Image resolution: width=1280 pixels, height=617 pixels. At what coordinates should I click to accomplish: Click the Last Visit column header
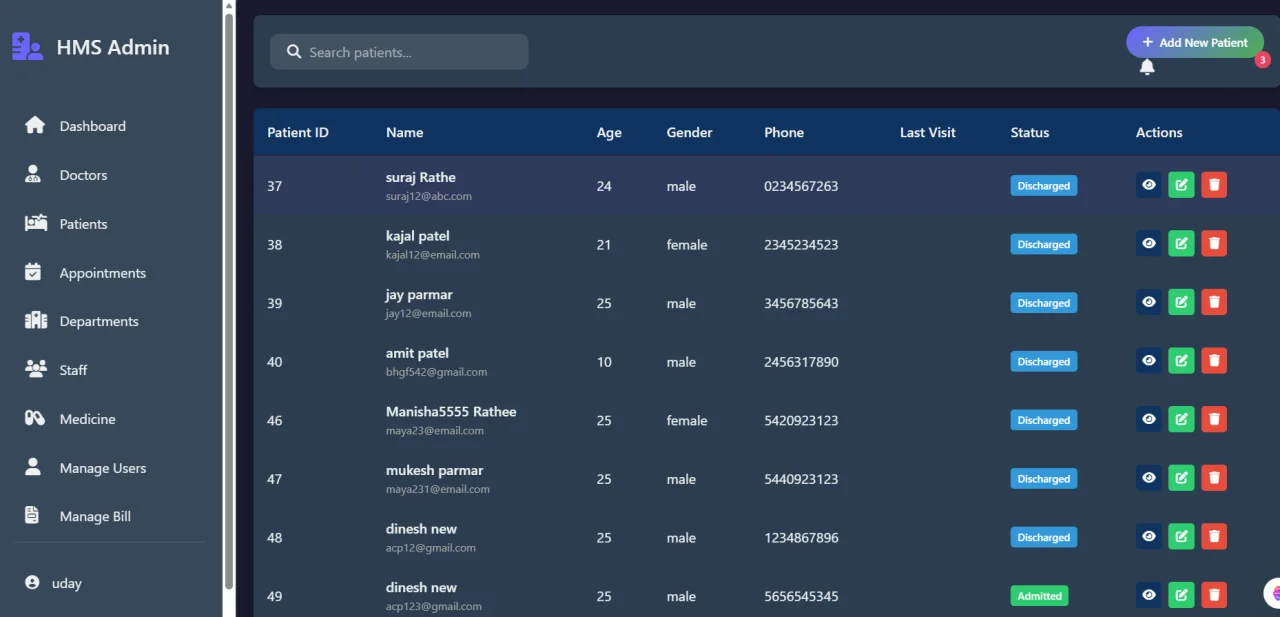click(928, 132)
